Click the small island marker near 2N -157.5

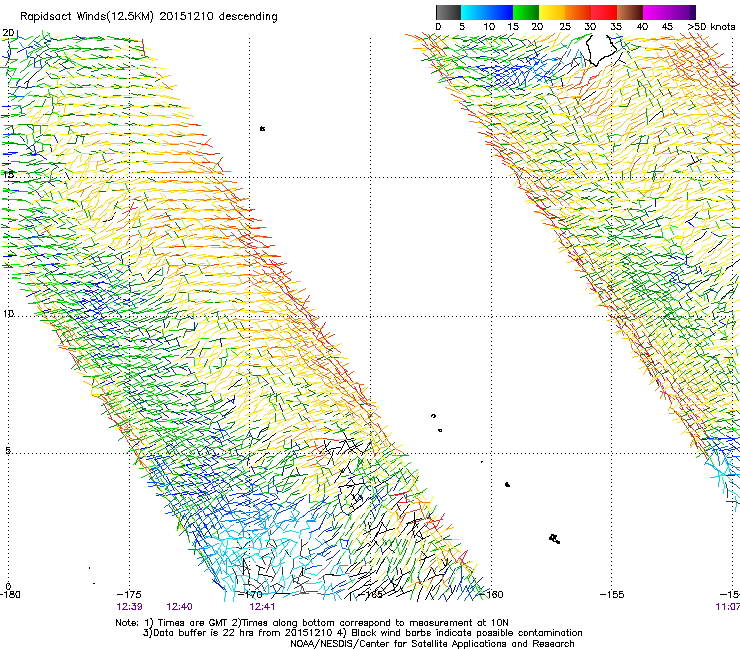coord(555,539)
